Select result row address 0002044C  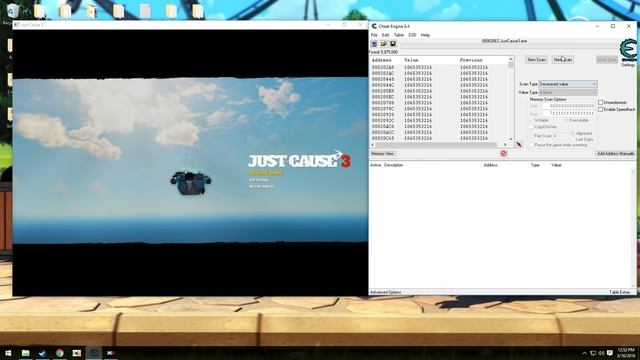[x=439, y=85]
